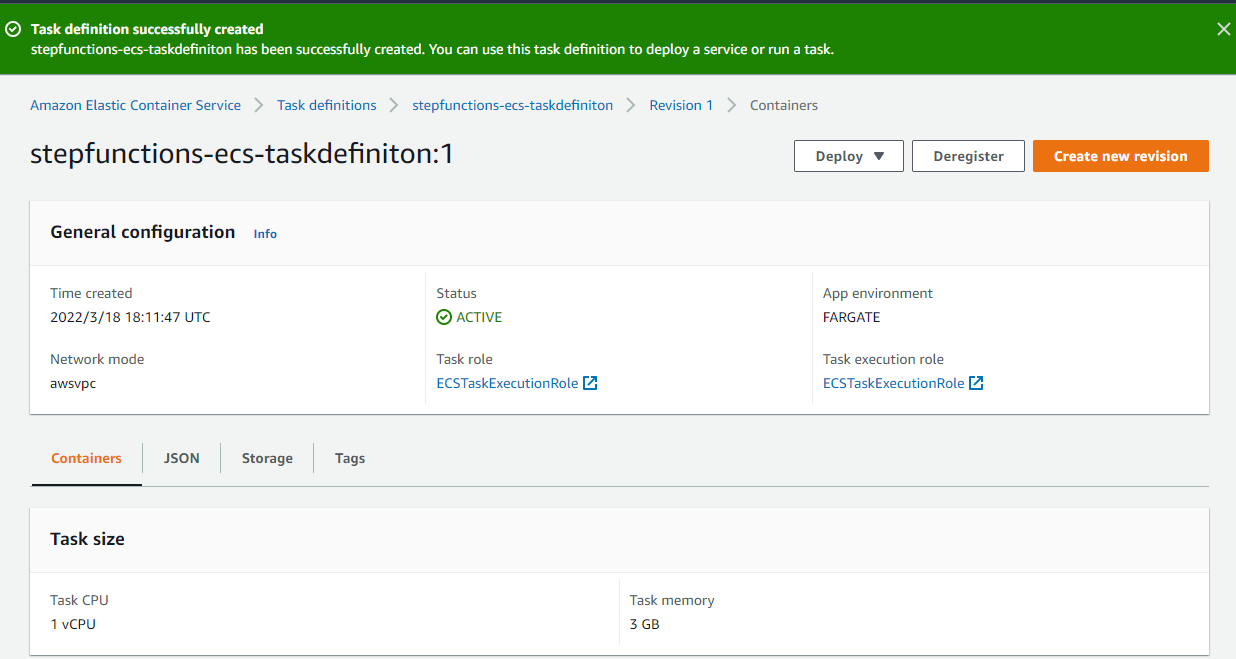Open the Task role external link icon

(590, 382)
